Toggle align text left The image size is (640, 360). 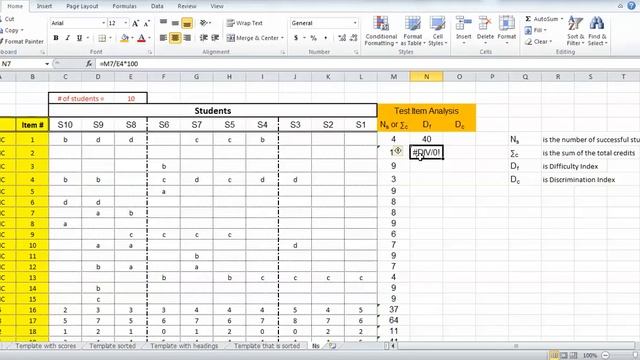click(x=163, y=38)
